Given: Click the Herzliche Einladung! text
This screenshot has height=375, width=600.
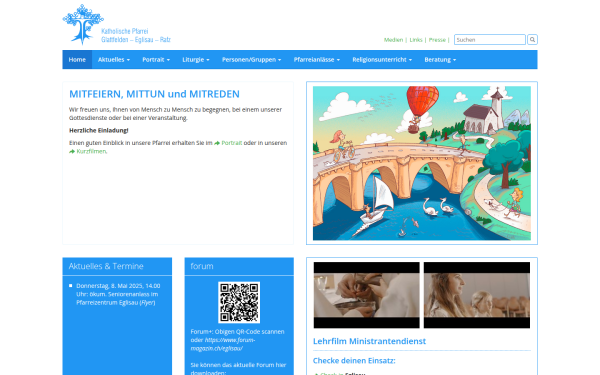Looking at the screenshot, I should point(99,130).
